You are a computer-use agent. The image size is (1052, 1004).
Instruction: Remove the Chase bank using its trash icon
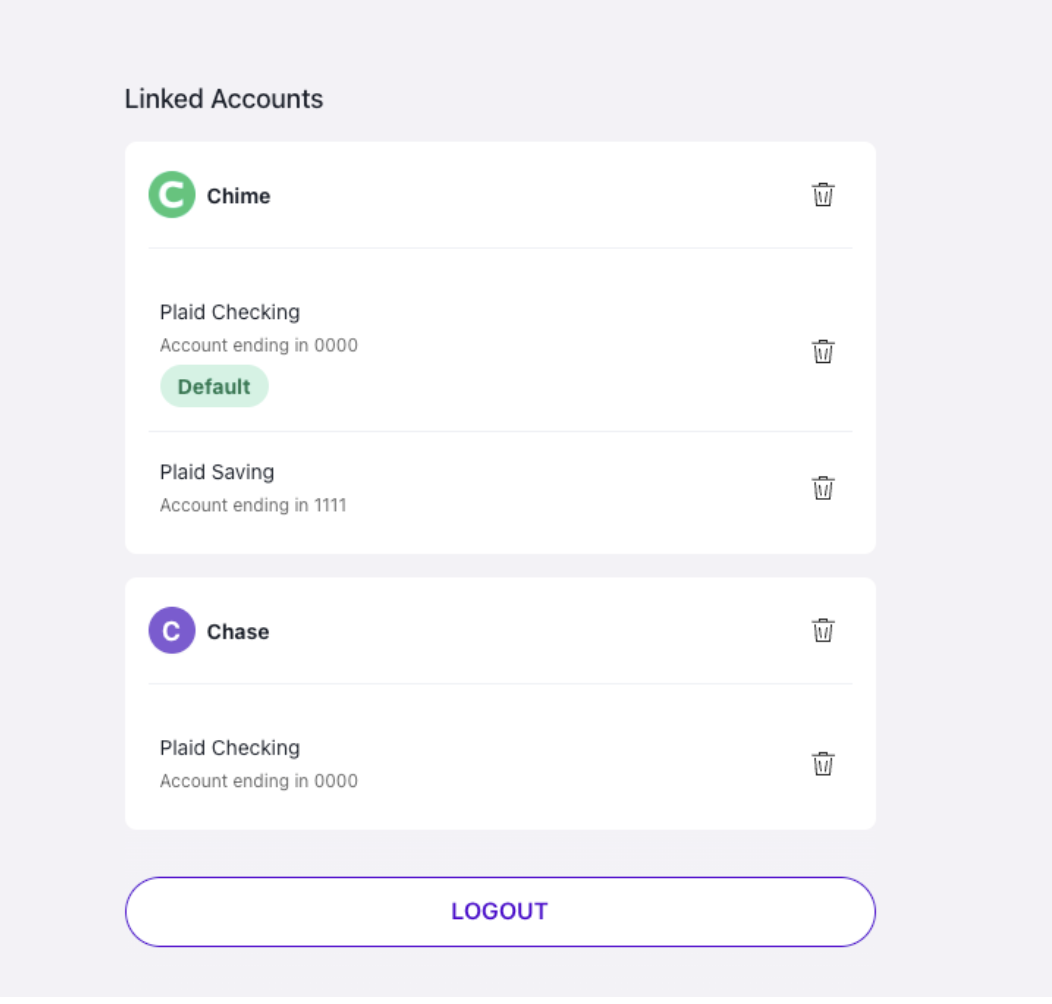pos(823,630)
